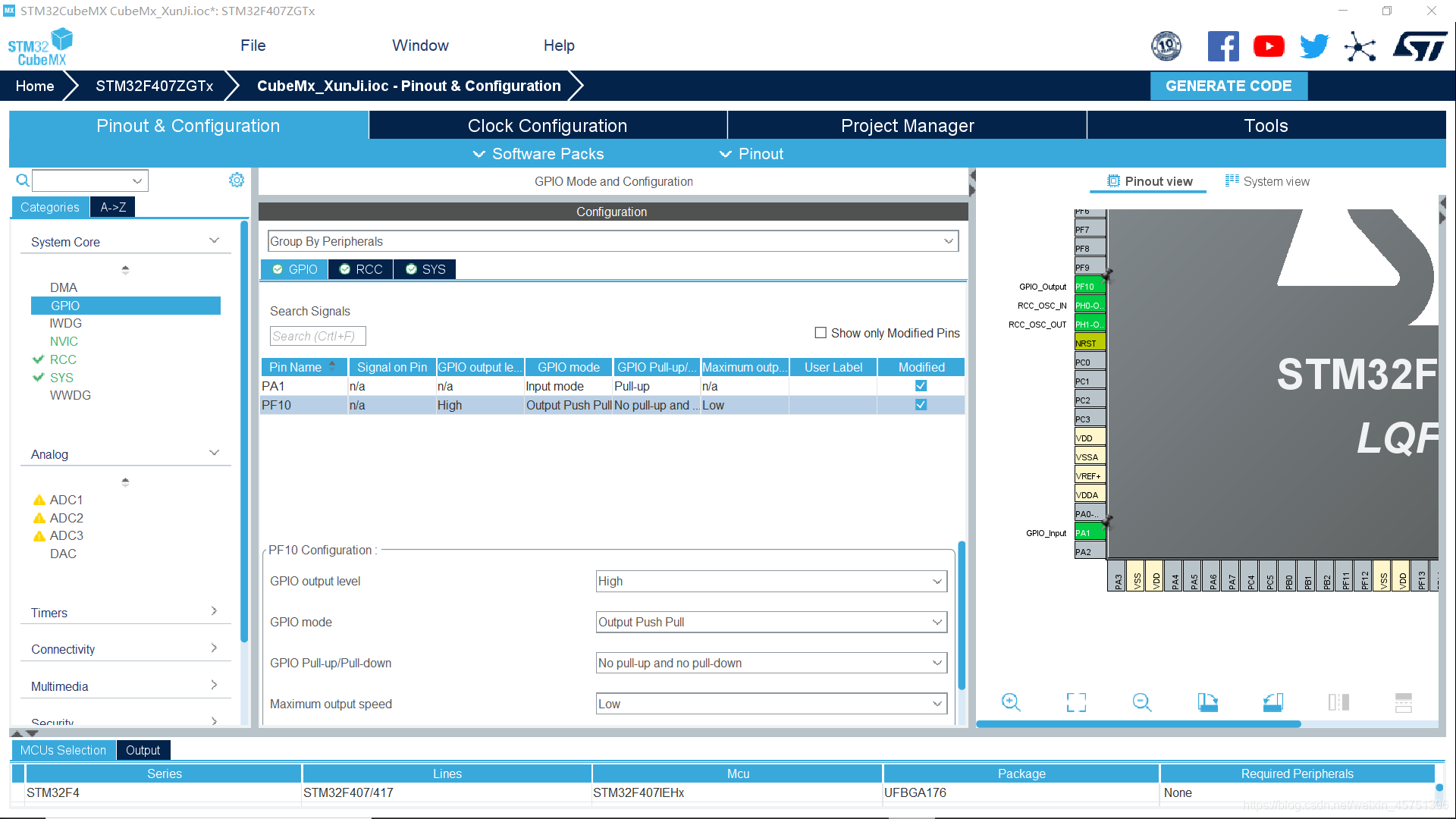The height and width of the screenshot is (819, 1456).
Task: Open the File menu
Action: (253, 45)
